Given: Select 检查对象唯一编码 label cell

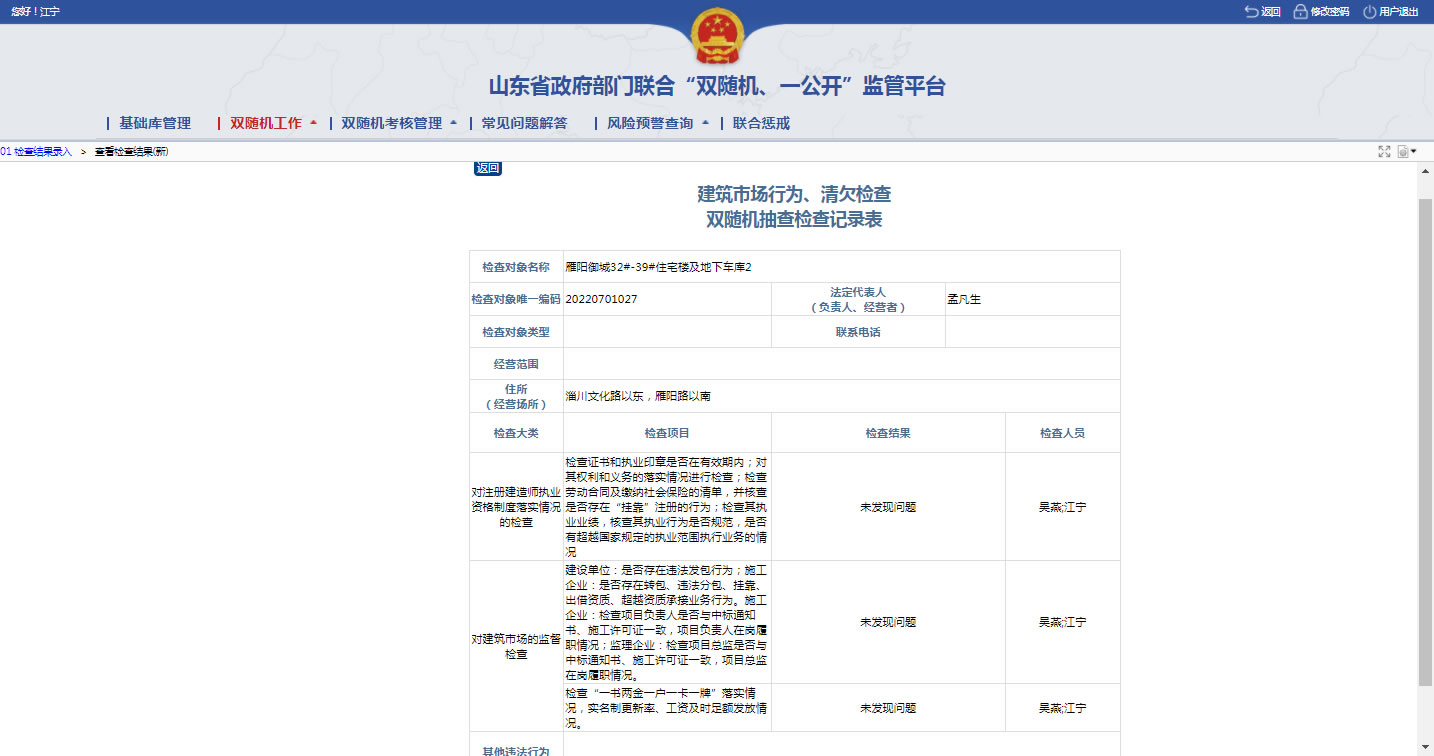Looking at the screenshot, I should tap(516, 299).
